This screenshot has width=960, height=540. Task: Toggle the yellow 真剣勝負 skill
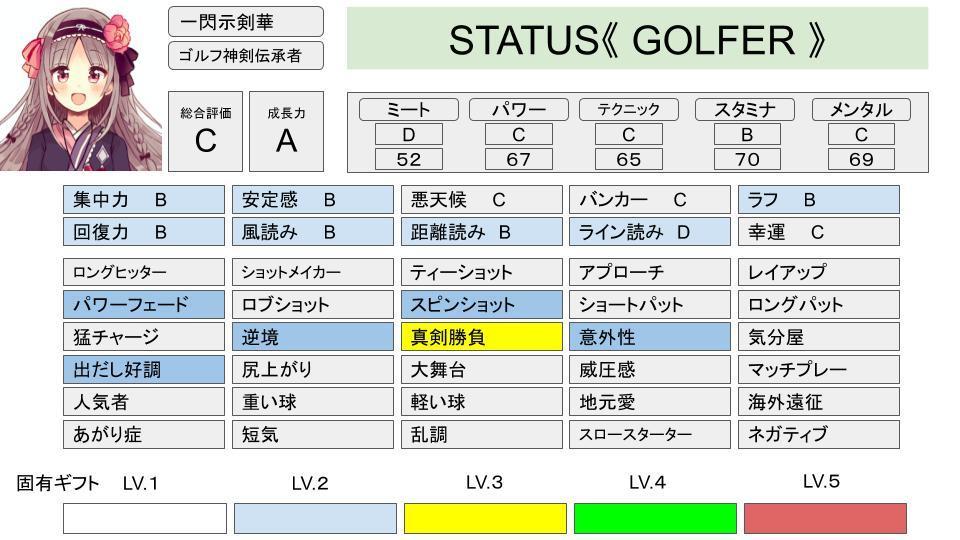click(x=481, y=337)
